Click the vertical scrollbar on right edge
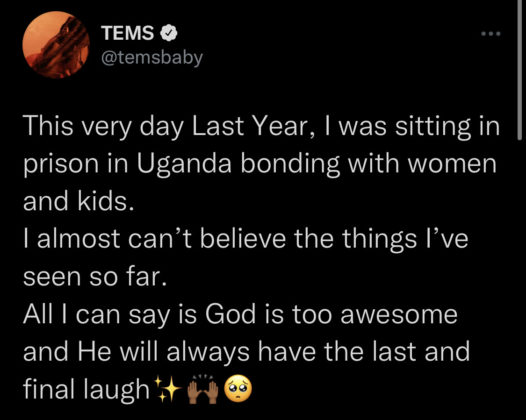The height and width of the screenshot is (420, 526). point(519,69)
